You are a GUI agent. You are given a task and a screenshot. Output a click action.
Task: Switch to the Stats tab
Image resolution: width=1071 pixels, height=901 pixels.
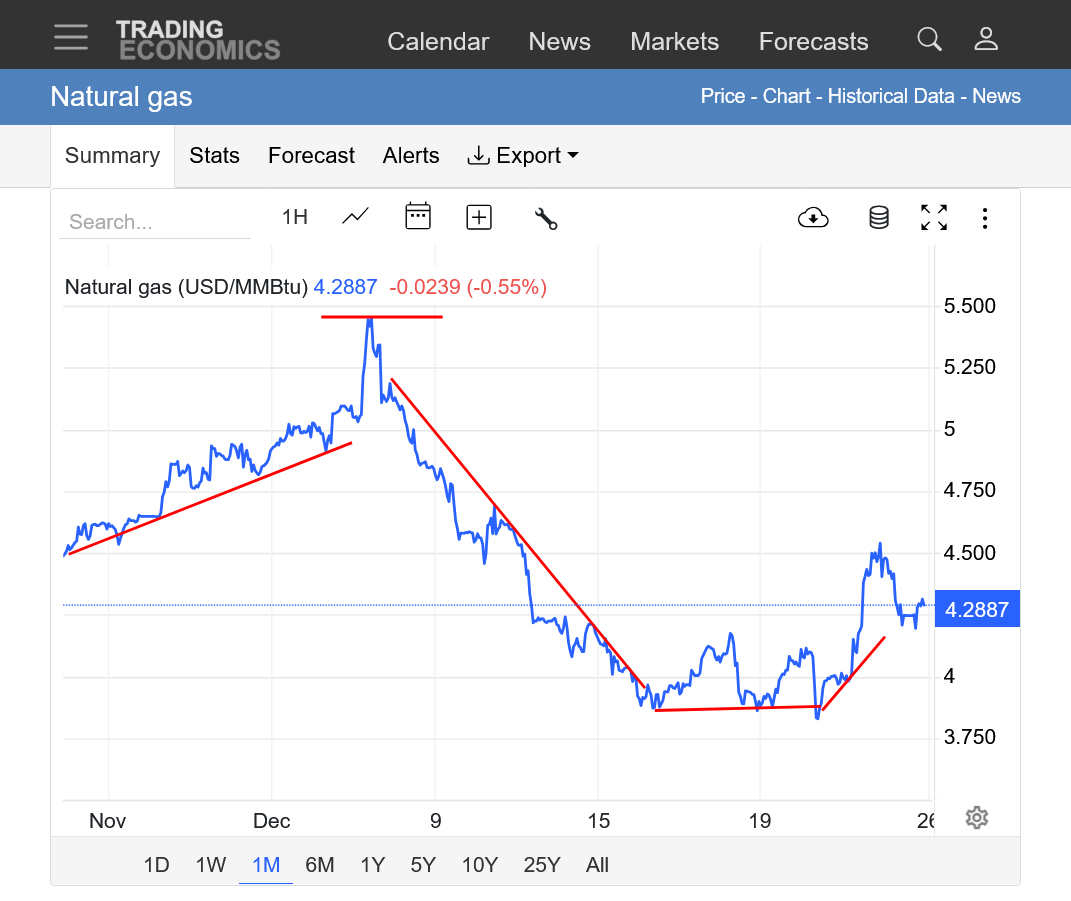coord(214,156)
